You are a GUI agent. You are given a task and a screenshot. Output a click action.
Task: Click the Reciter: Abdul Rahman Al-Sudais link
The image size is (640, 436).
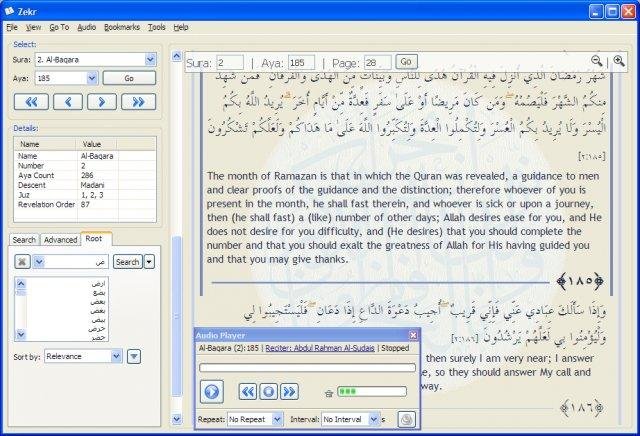320,348
